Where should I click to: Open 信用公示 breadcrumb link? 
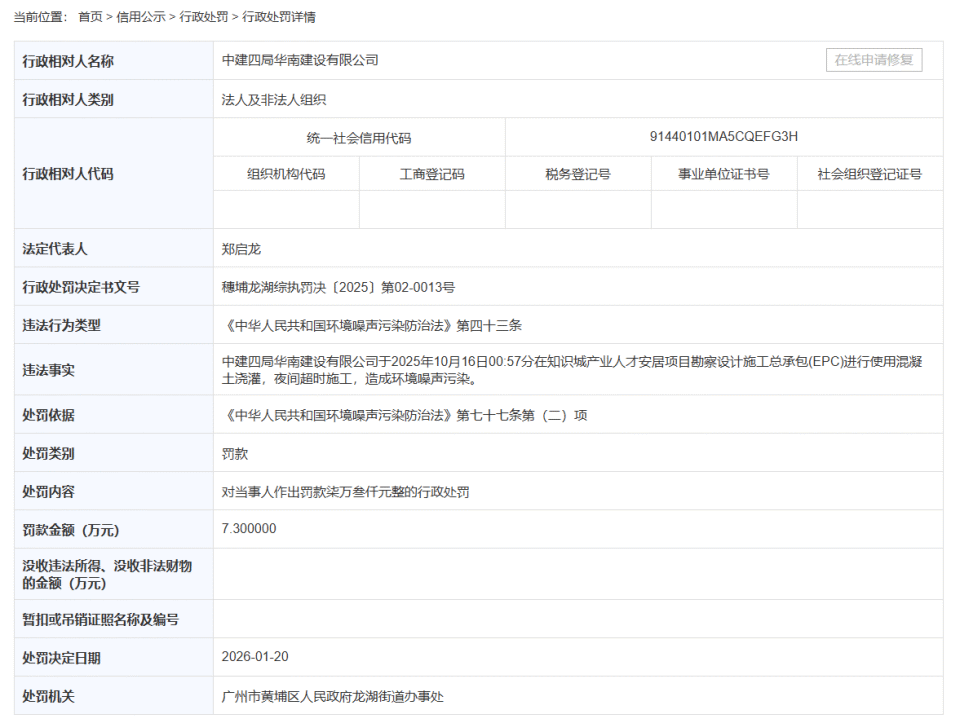coord(141,17)
